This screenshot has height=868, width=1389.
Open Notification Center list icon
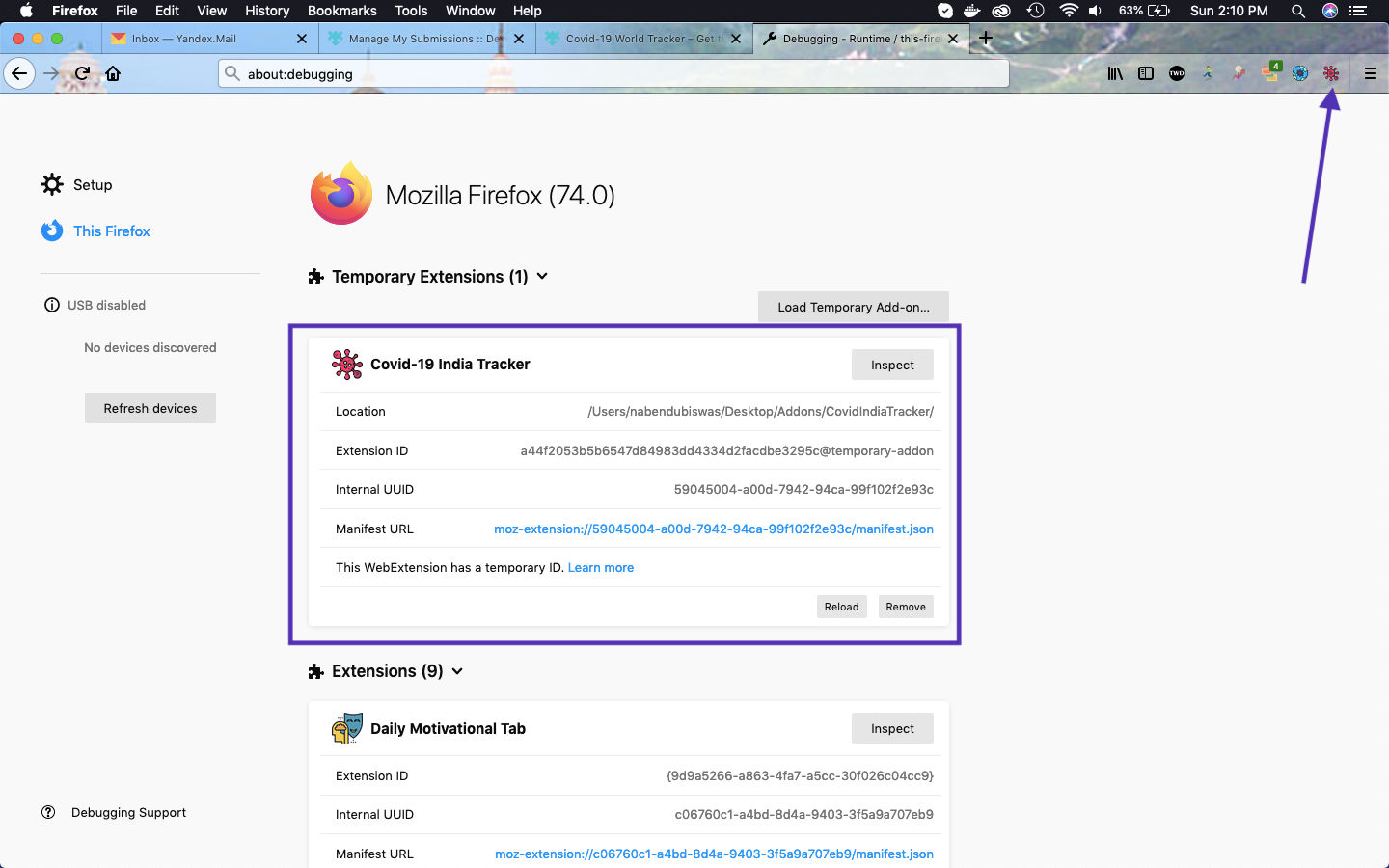coord(1360,11)
